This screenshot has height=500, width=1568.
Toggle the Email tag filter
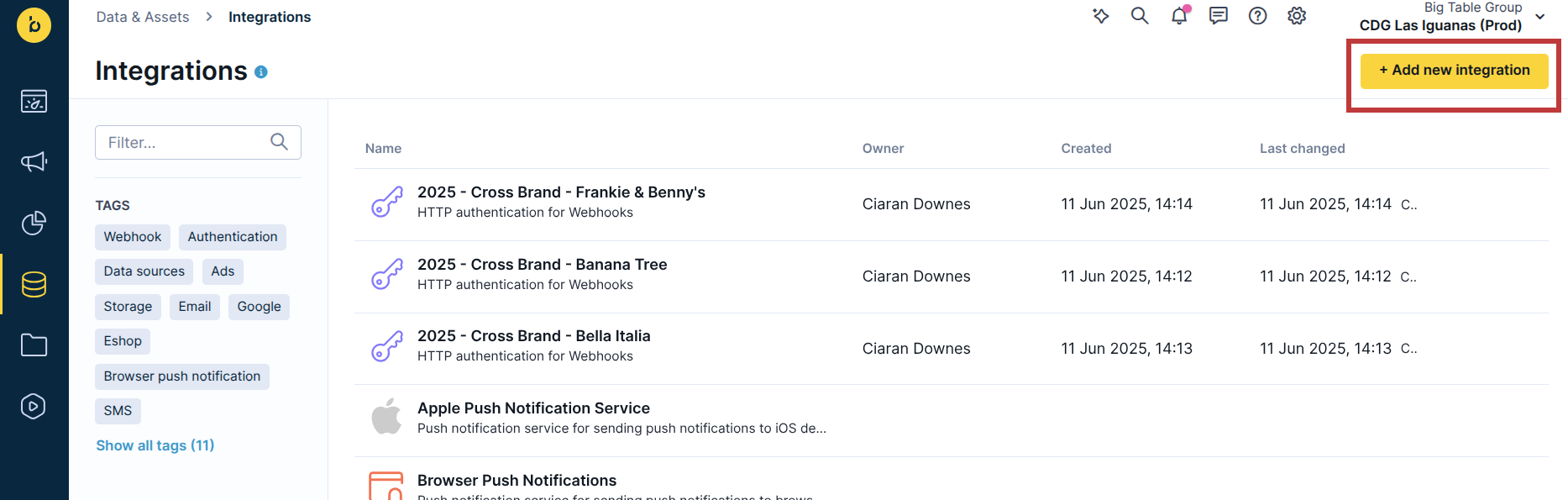(195, 307)
